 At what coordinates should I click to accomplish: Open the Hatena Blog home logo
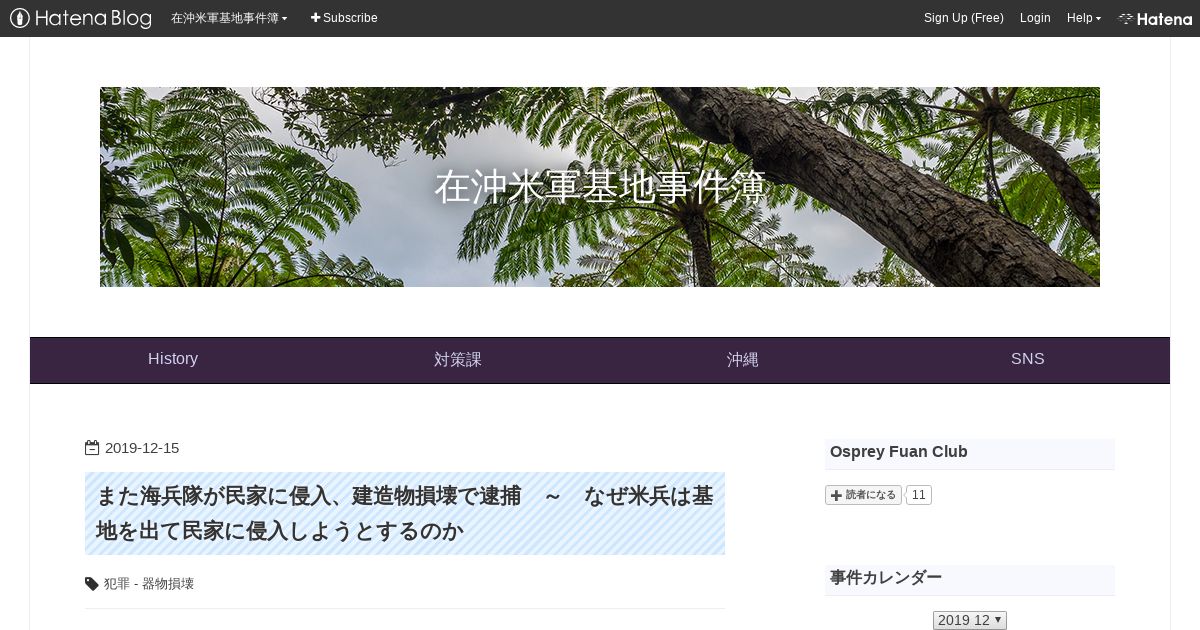(81, 18)
